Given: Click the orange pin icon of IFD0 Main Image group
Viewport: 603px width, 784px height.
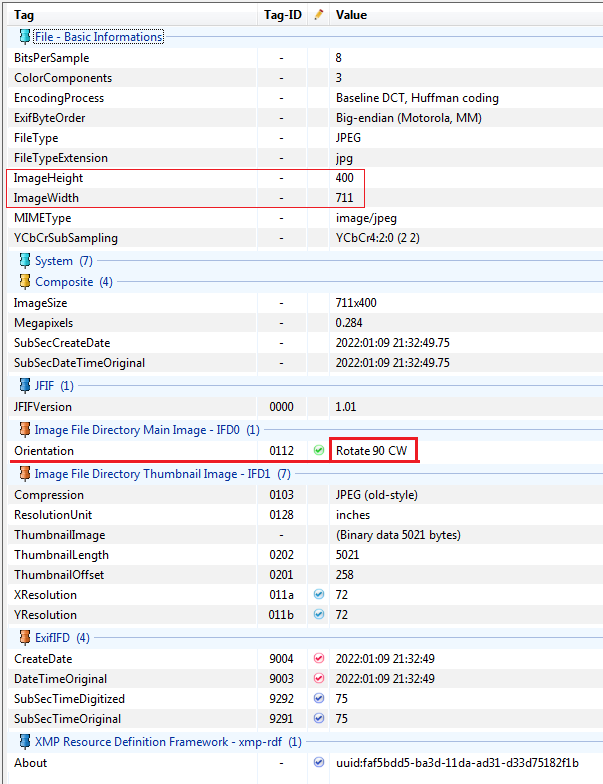Looking at the screenshot, I should [24, 430].
